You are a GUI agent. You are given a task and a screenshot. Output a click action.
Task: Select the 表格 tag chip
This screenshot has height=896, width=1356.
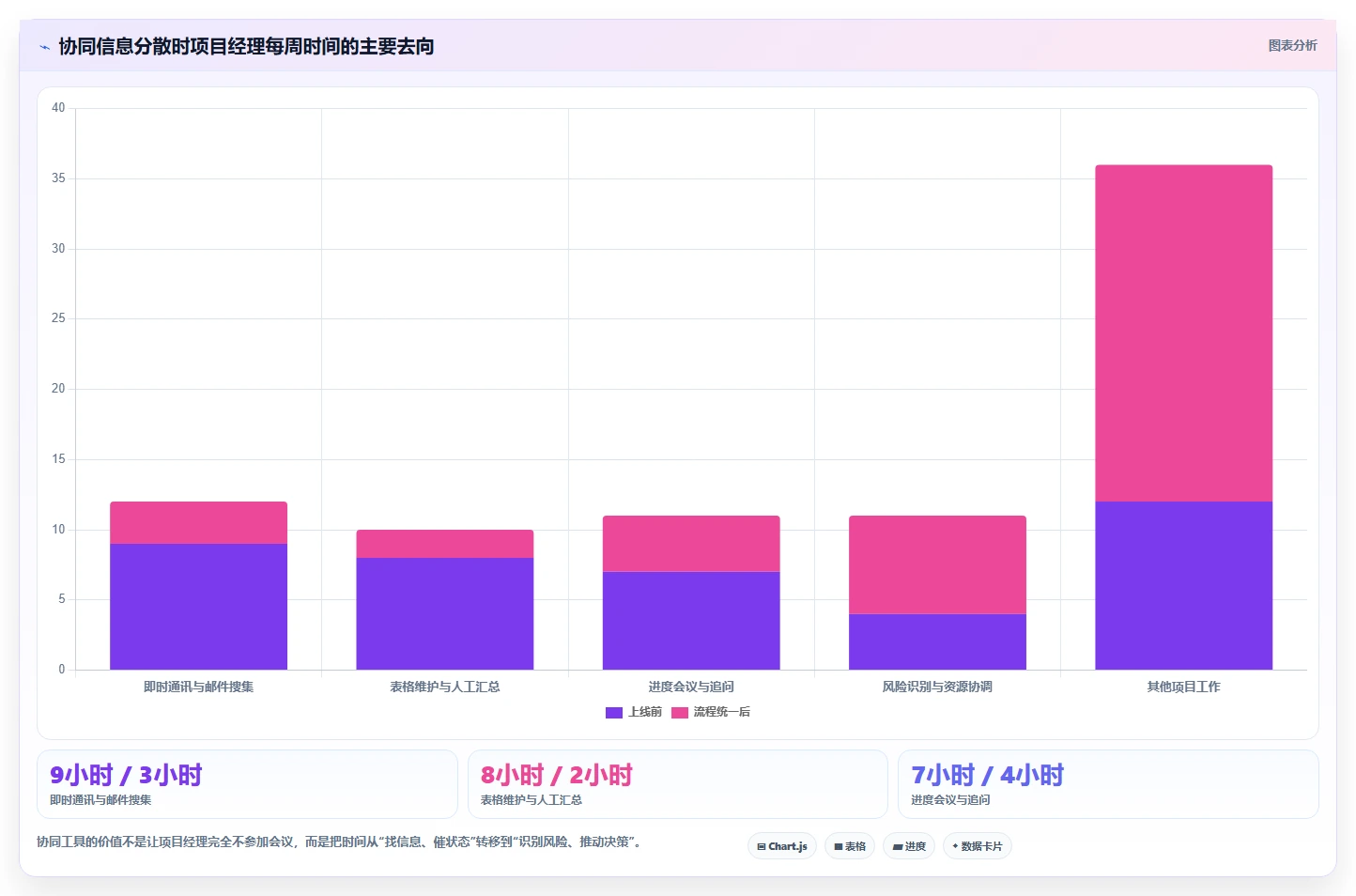pos(850,846)
